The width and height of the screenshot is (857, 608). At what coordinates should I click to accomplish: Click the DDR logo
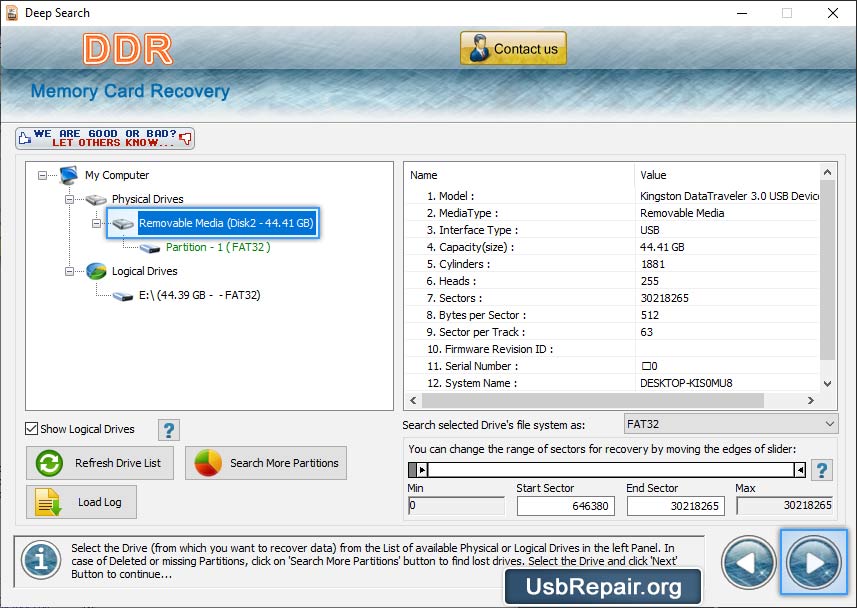click(128, 49)
